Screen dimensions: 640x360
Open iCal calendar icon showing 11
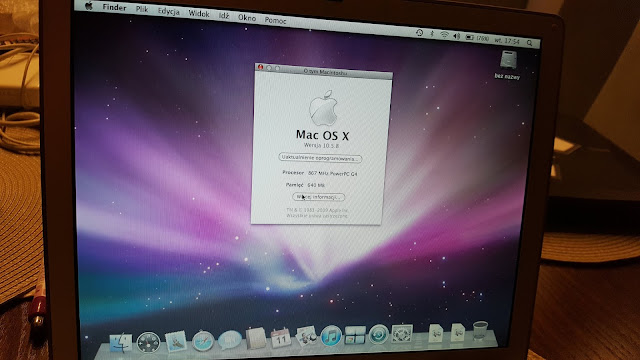coord(281,338)
